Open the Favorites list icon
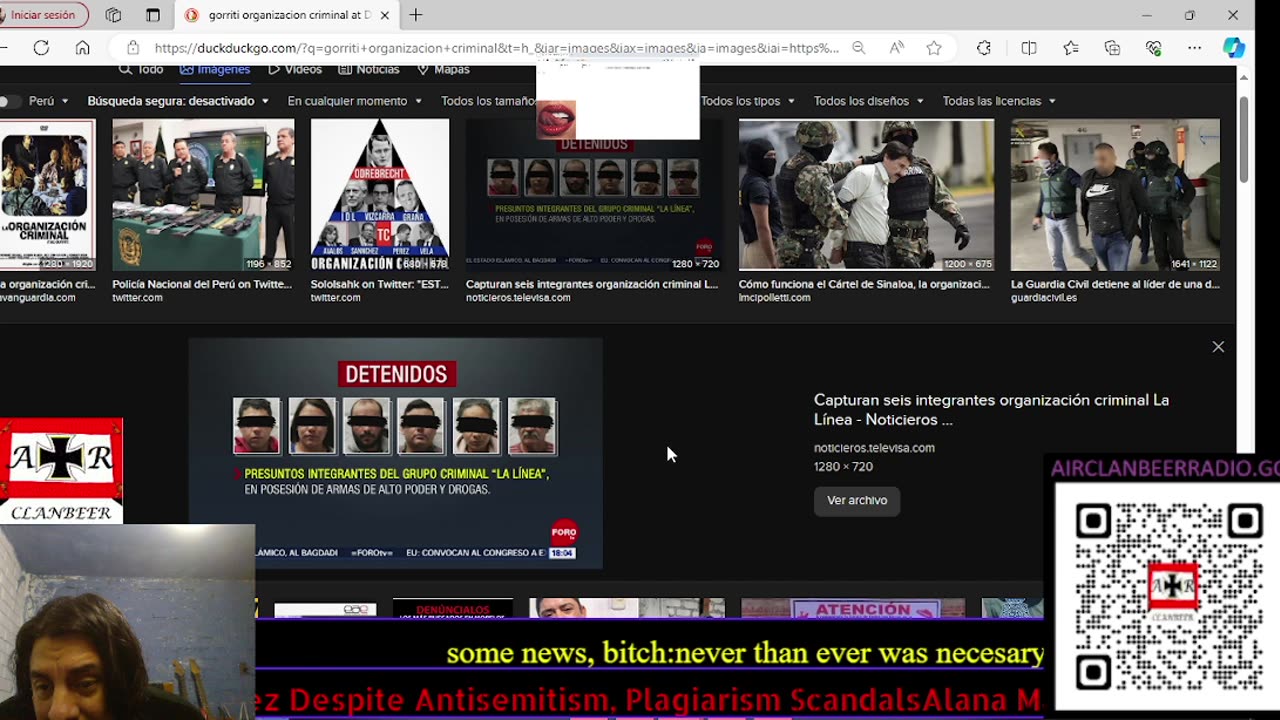The width and height of the screenshot is (1280, 720). [1071, 48]
